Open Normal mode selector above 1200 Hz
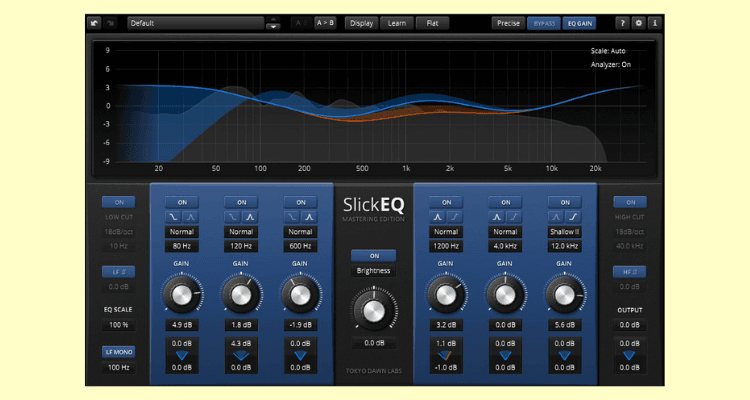 (446, 232)
